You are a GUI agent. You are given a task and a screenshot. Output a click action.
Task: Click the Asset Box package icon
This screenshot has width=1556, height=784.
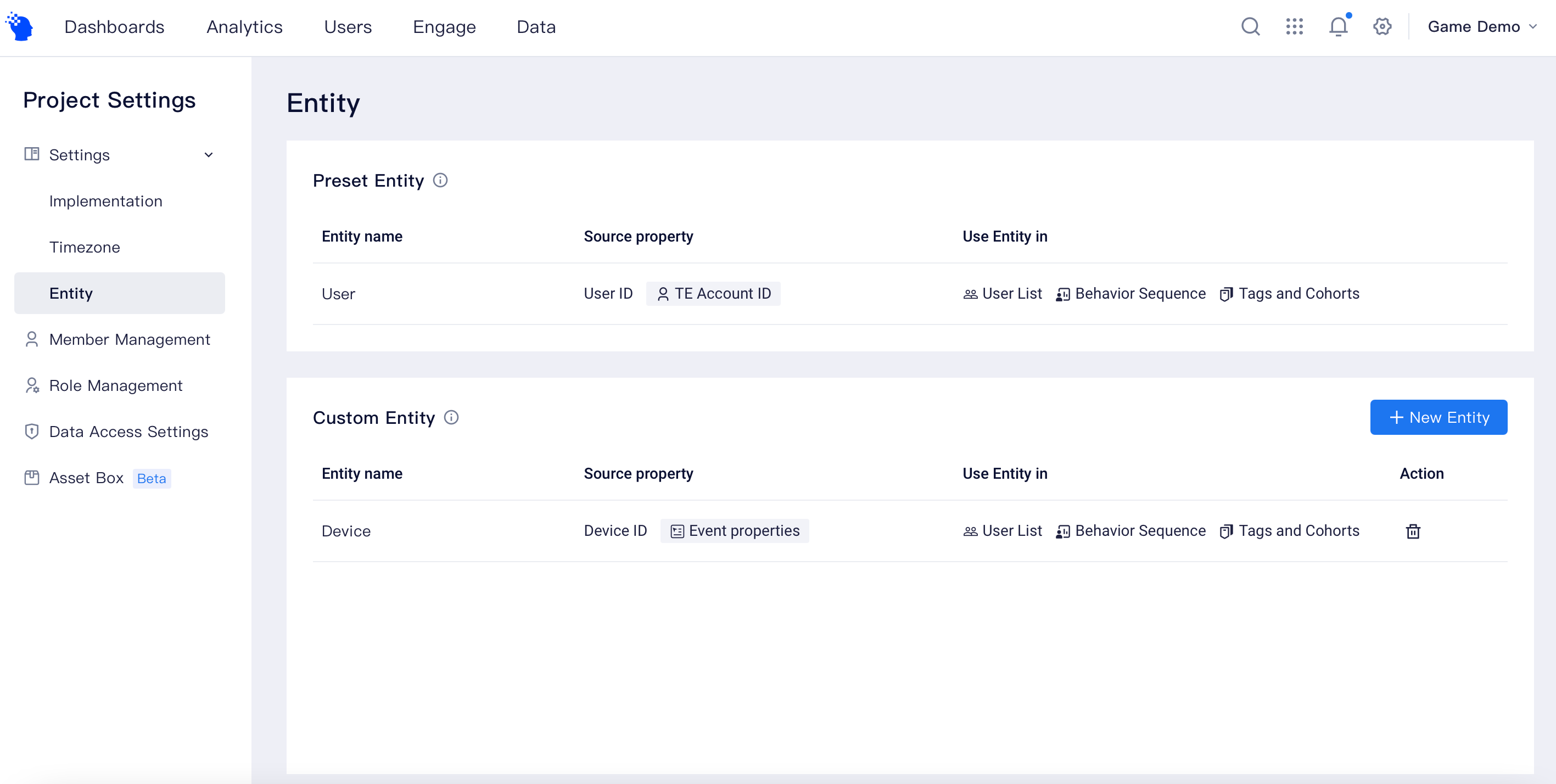pyautogui.click(x=31, y=478)
